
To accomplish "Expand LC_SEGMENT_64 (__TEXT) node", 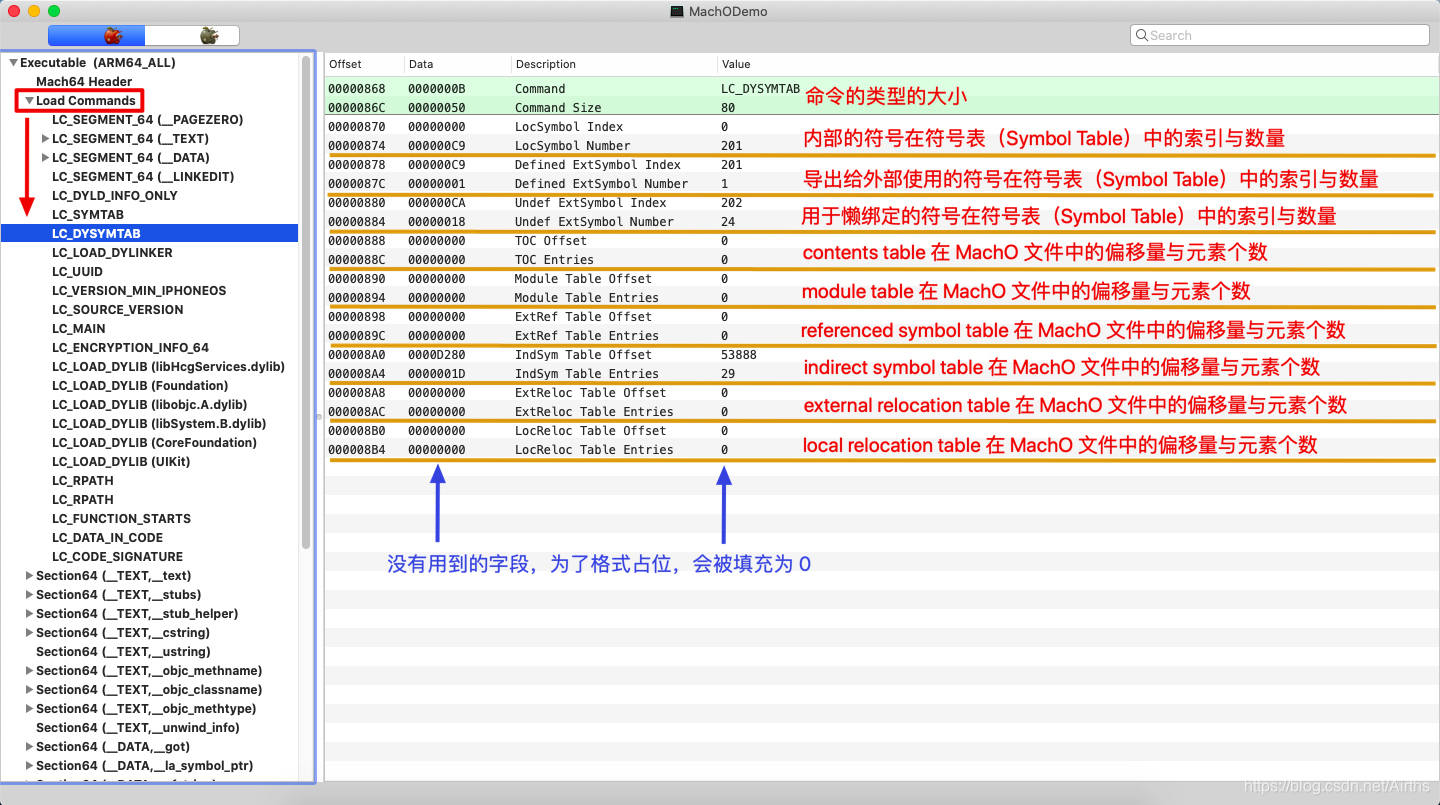I will point(45,139).
